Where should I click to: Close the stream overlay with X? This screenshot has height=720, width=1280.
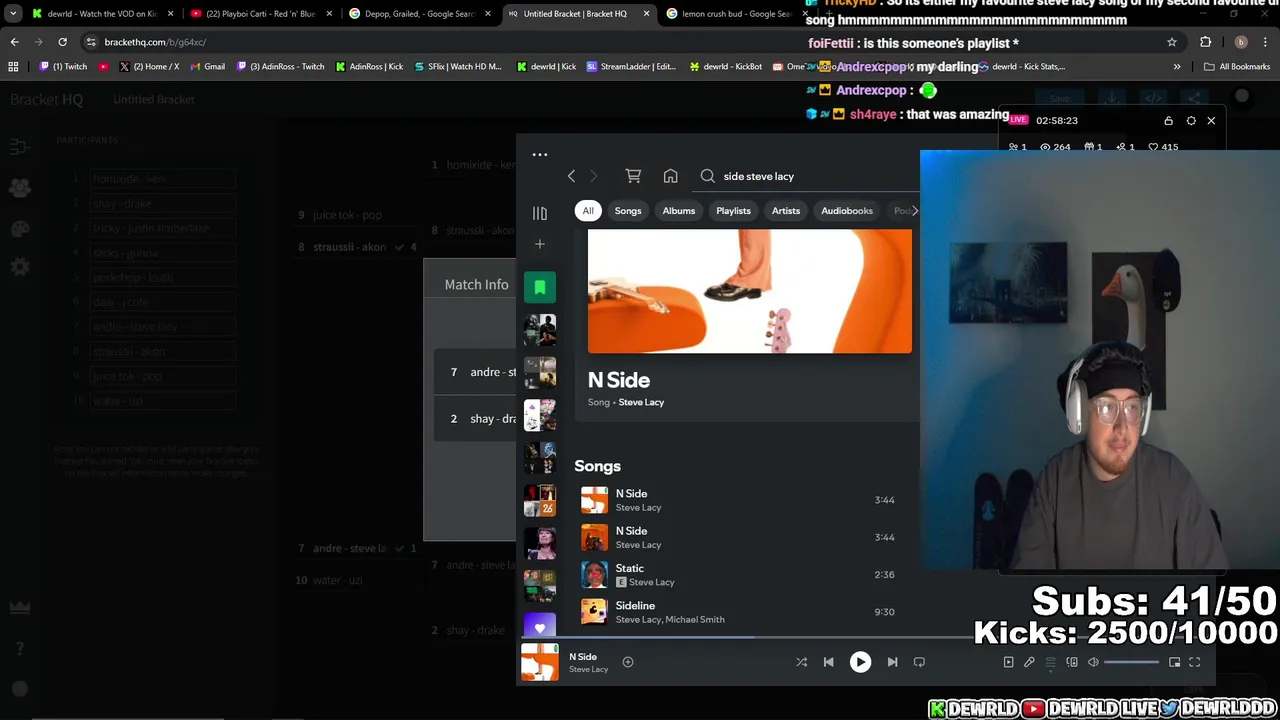(1211, 121)
